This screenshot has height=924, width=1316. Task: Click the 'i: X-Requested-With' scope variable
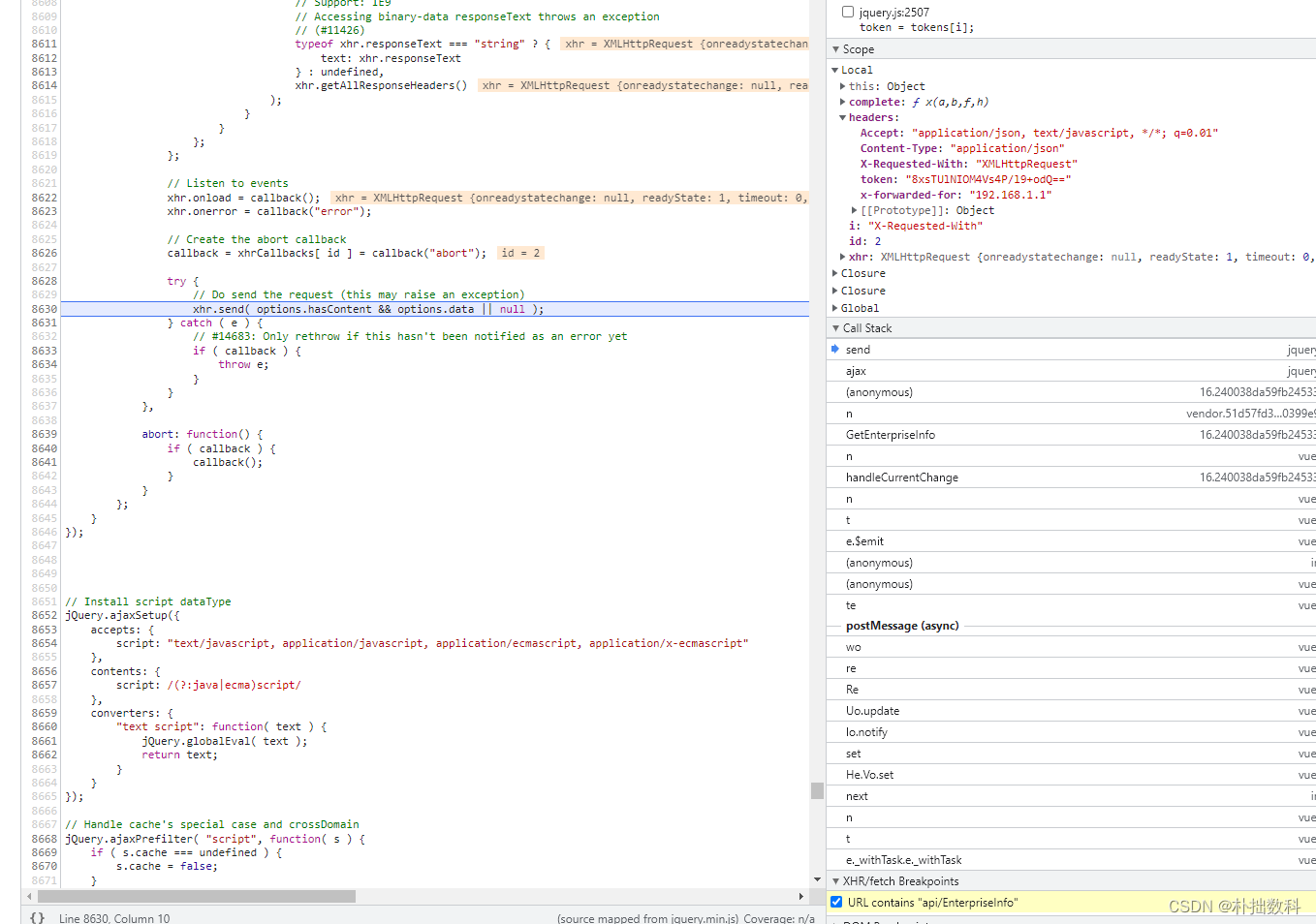click(x=916, y=226)
